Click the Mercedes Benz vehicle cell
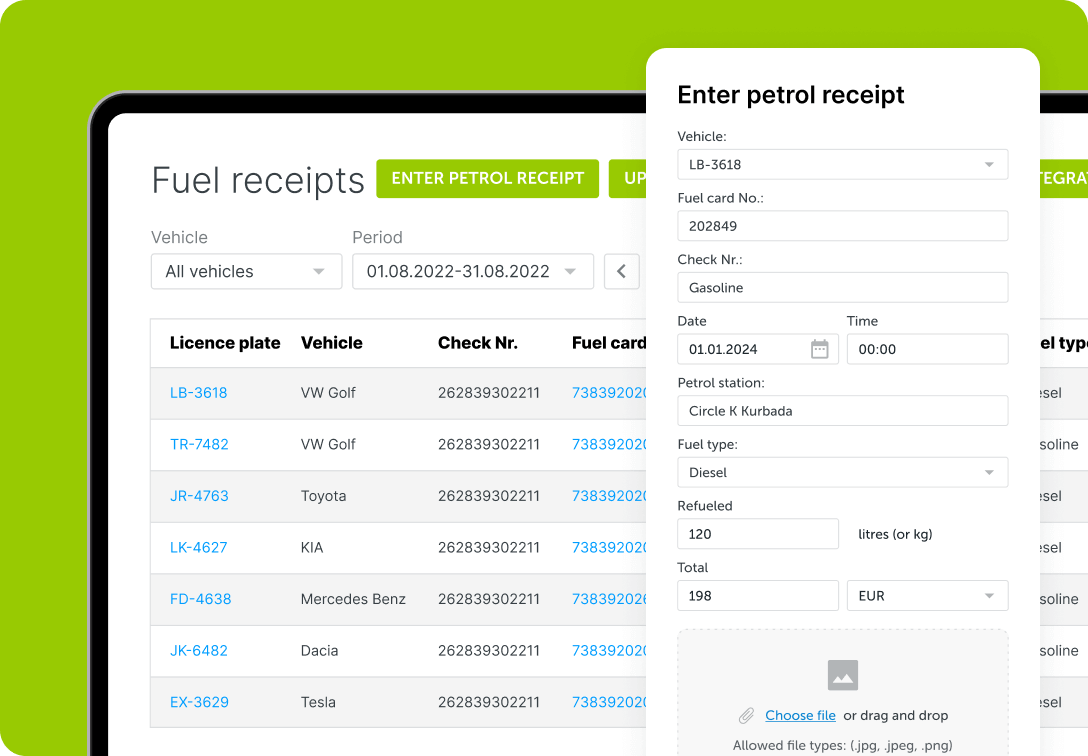Screen dimensions: 1088x756 353,599
